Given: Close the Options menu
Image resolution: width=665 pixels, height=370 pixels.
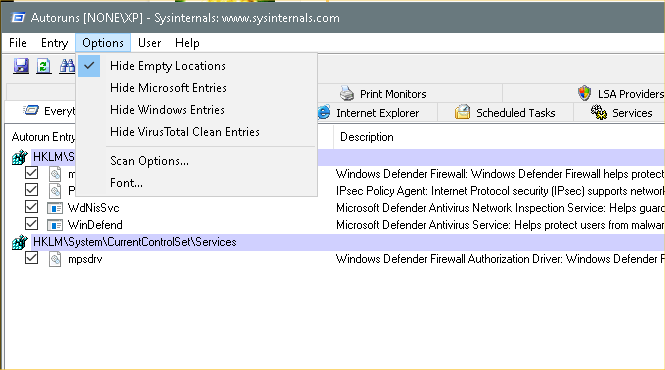Looking at the screenshot, I should (103, 43).
